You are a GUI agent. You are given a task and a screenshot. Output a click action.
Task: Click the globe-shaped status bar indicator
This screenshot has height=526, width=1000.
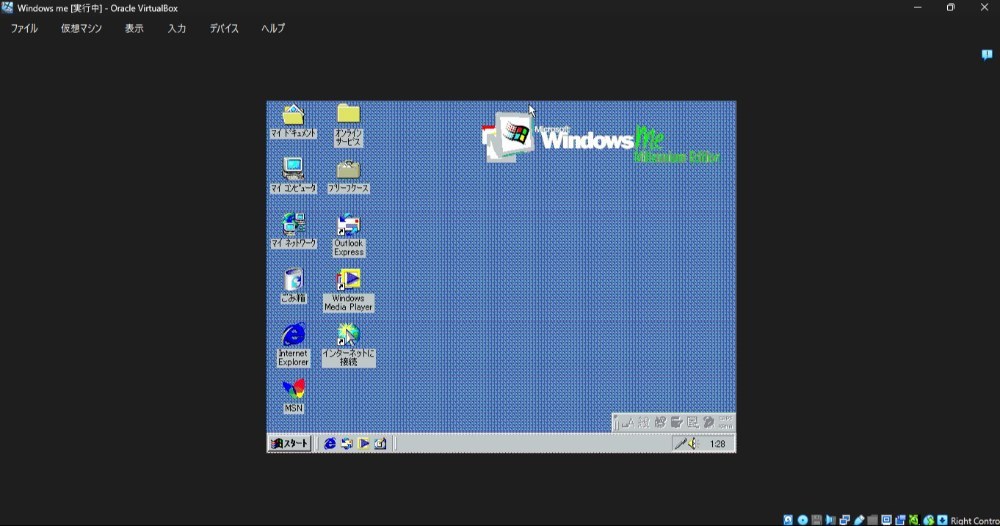tap(929, 520)
